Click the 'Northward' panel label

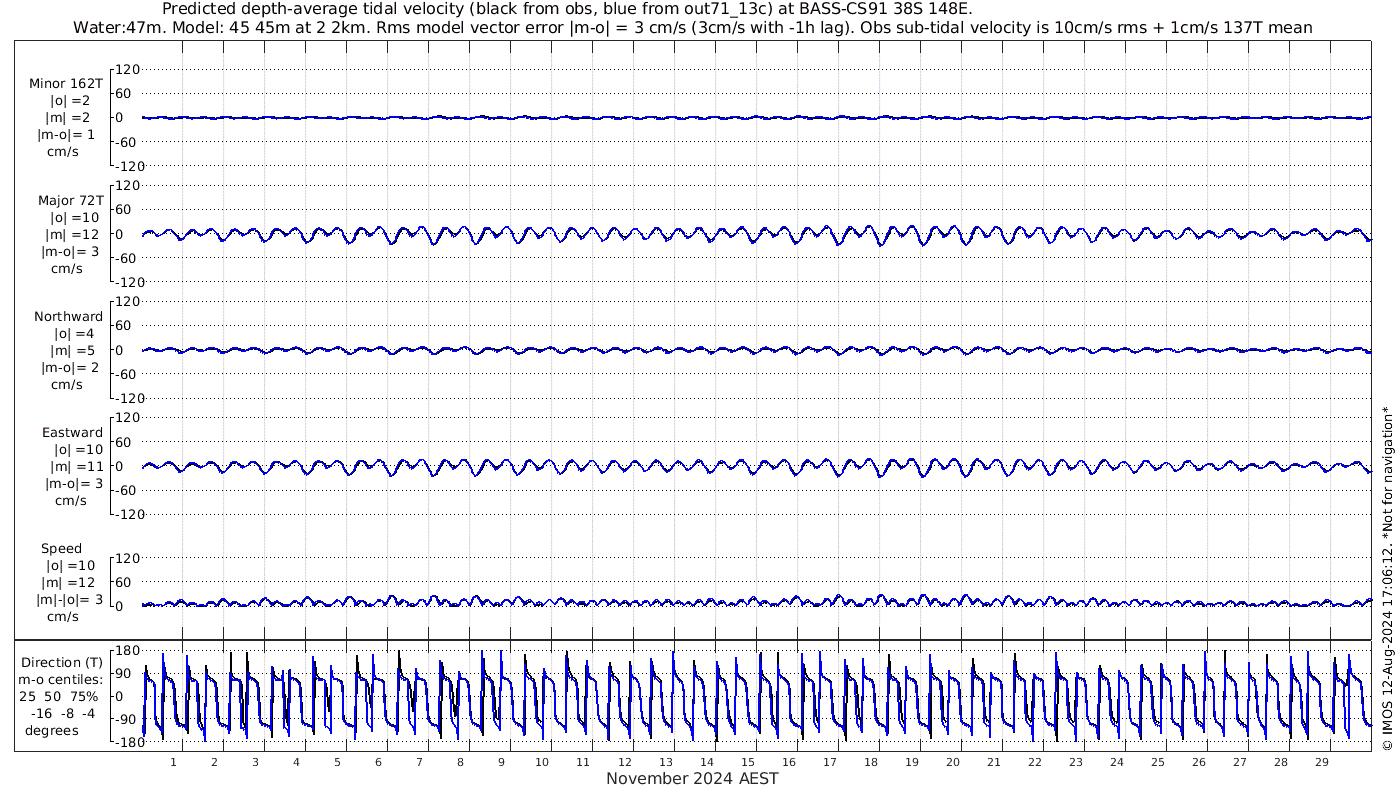pos(68,316)
